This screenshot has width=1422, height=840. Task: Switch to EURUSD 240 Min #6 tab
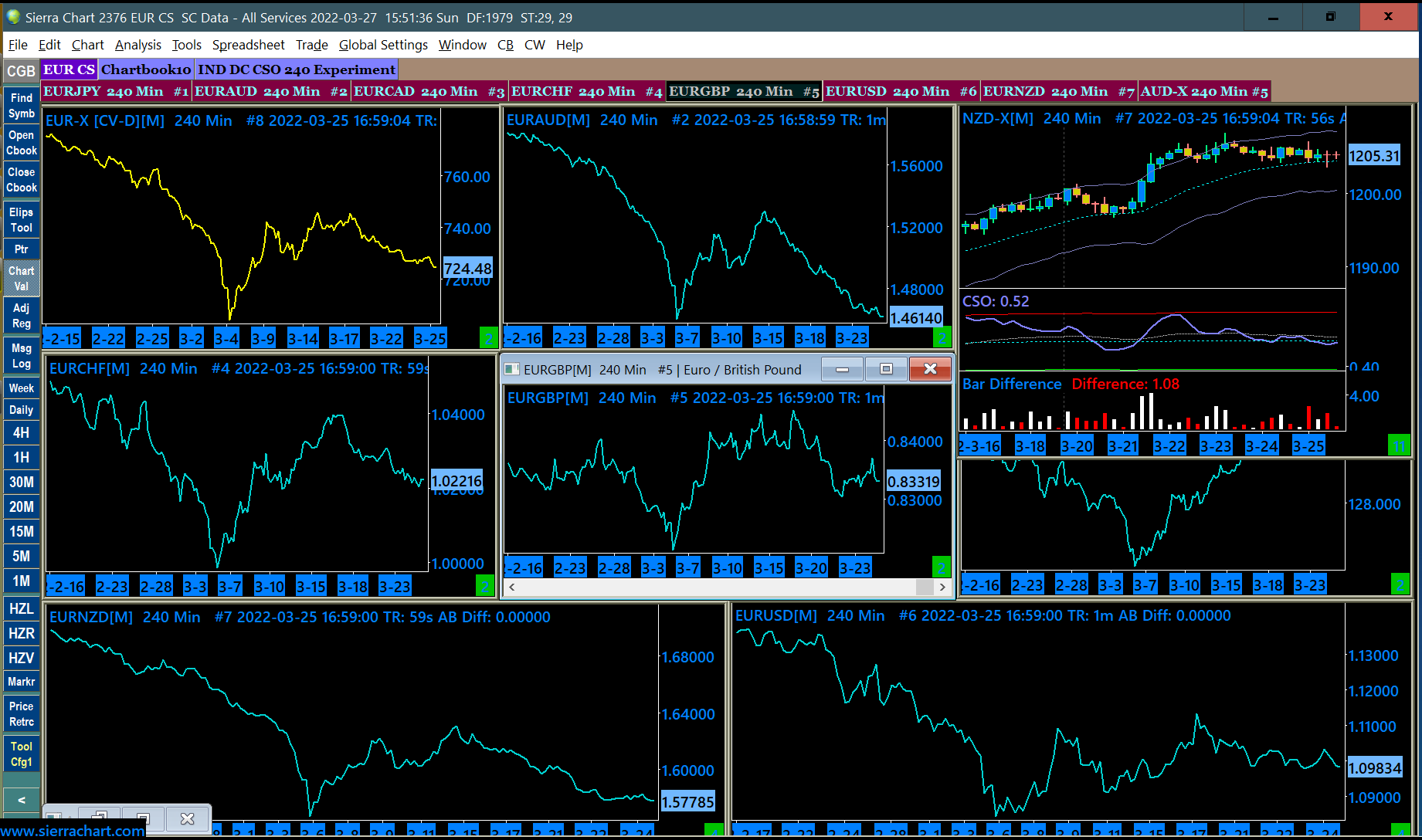pyautogui.click(x=901, y=91)
